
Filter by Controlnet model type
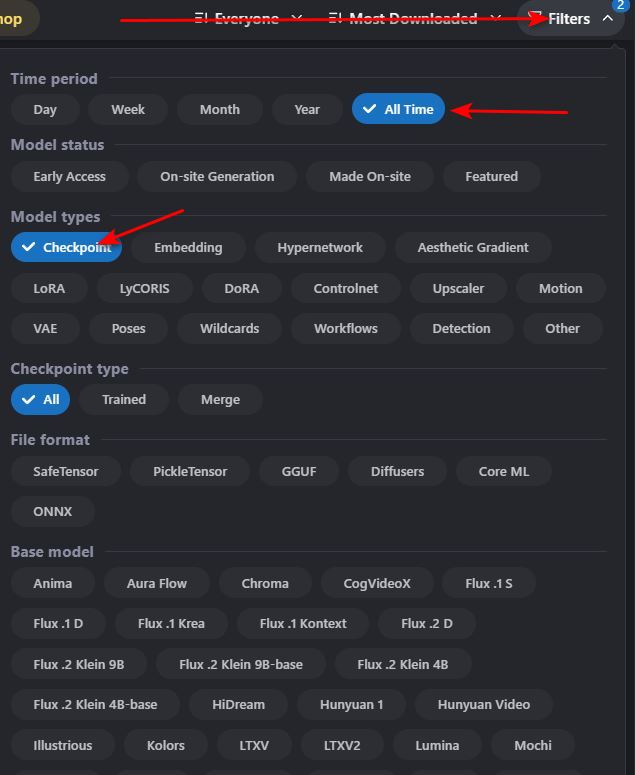pos(345,288)
